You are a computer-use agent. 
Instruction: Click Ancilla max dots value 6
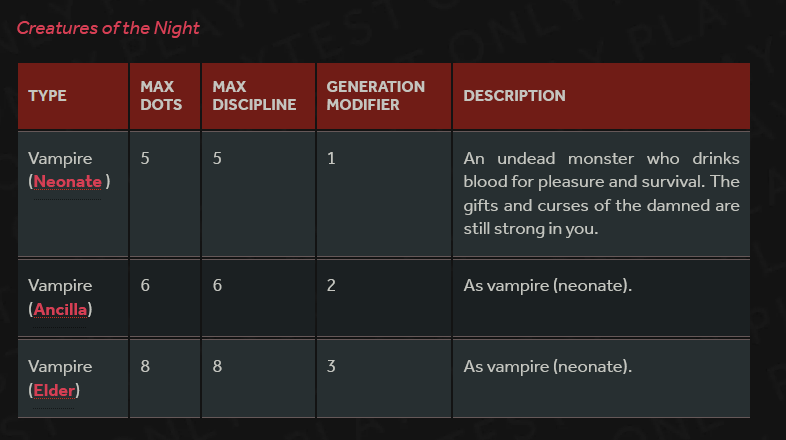[x=145, y=286]
